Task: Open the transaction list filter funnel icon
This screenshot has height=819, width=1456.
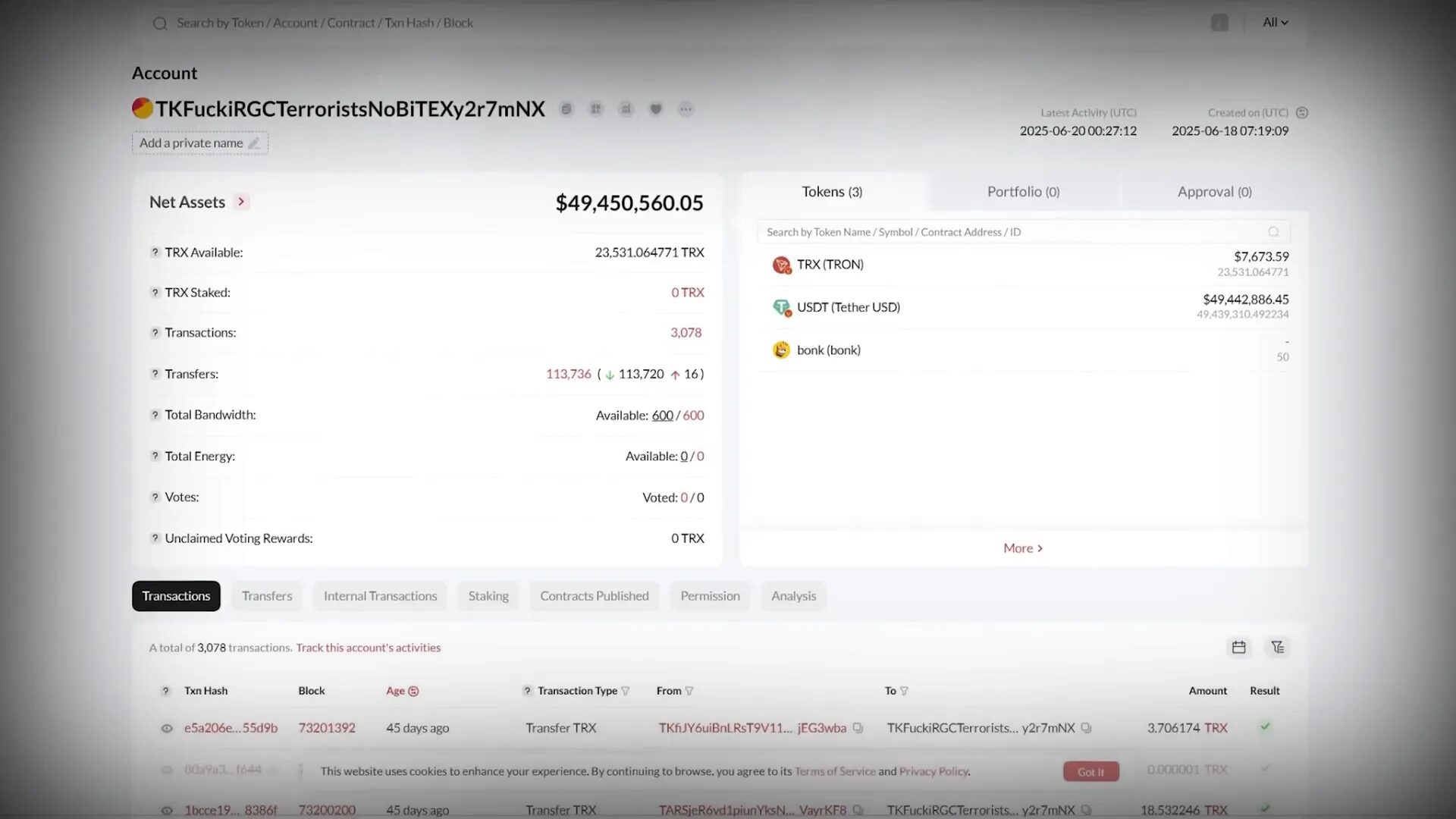Action: [x=1278, y=647]
